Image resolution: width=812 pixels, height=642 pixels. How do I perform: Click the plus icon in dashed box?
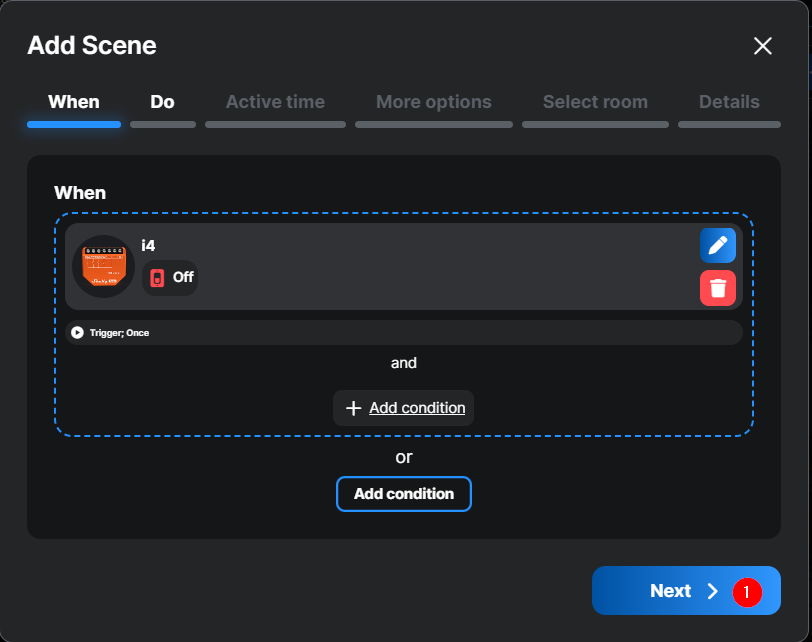[352, 408]
